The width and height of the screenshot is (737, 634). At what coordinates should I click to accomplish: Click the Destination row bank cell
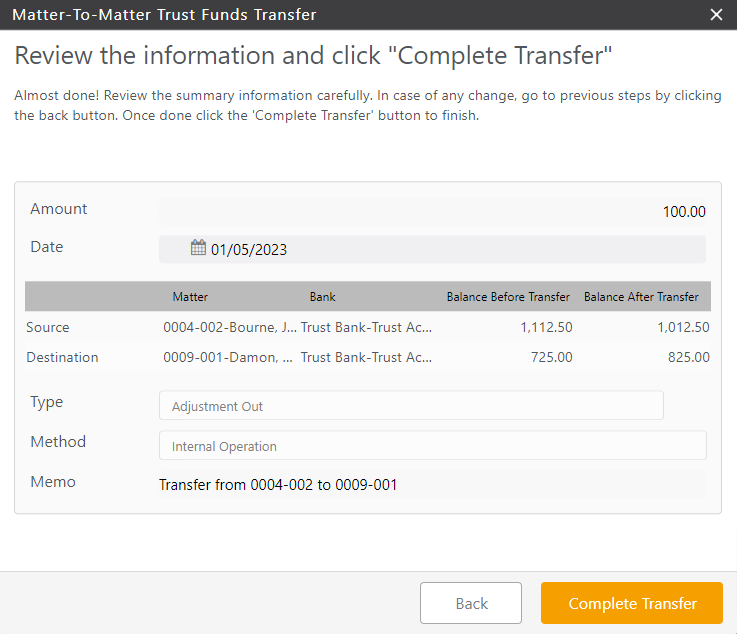pos(366,357)
